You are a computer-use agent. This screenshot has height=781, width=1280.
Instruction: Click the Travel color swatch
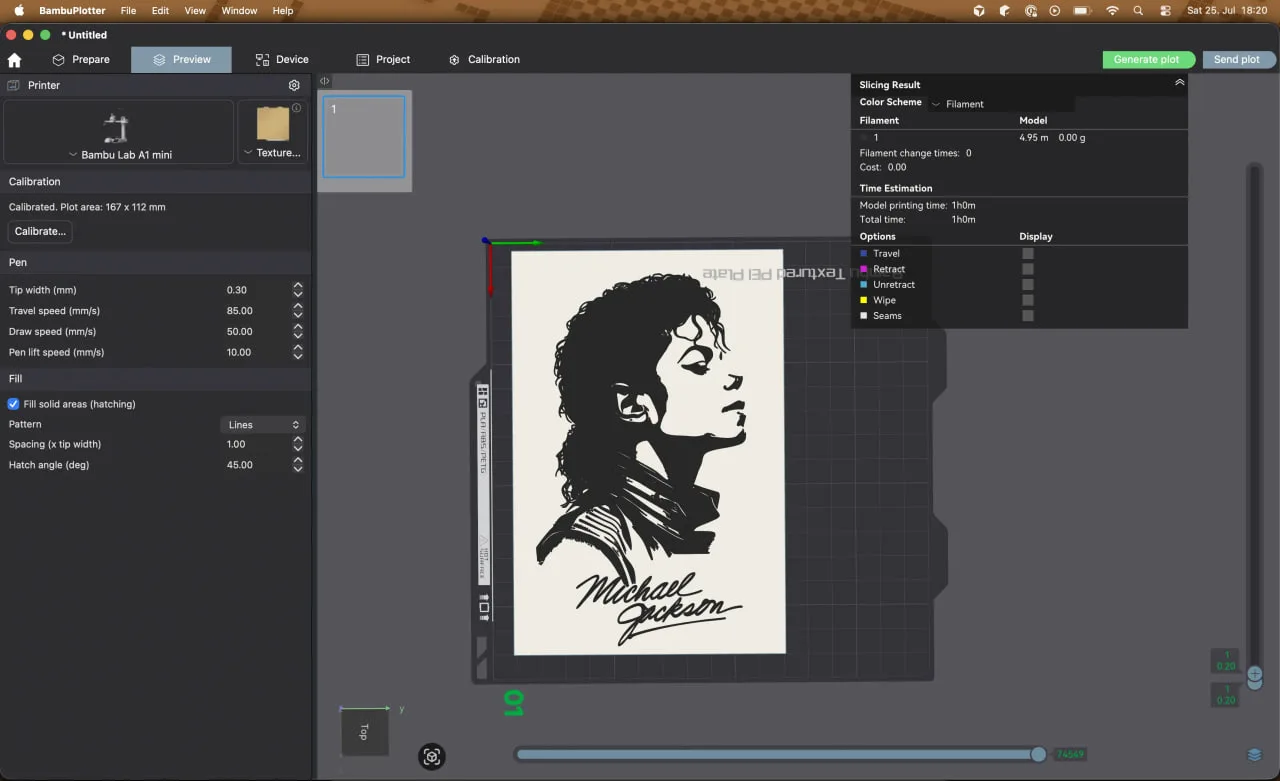point(864,254)
